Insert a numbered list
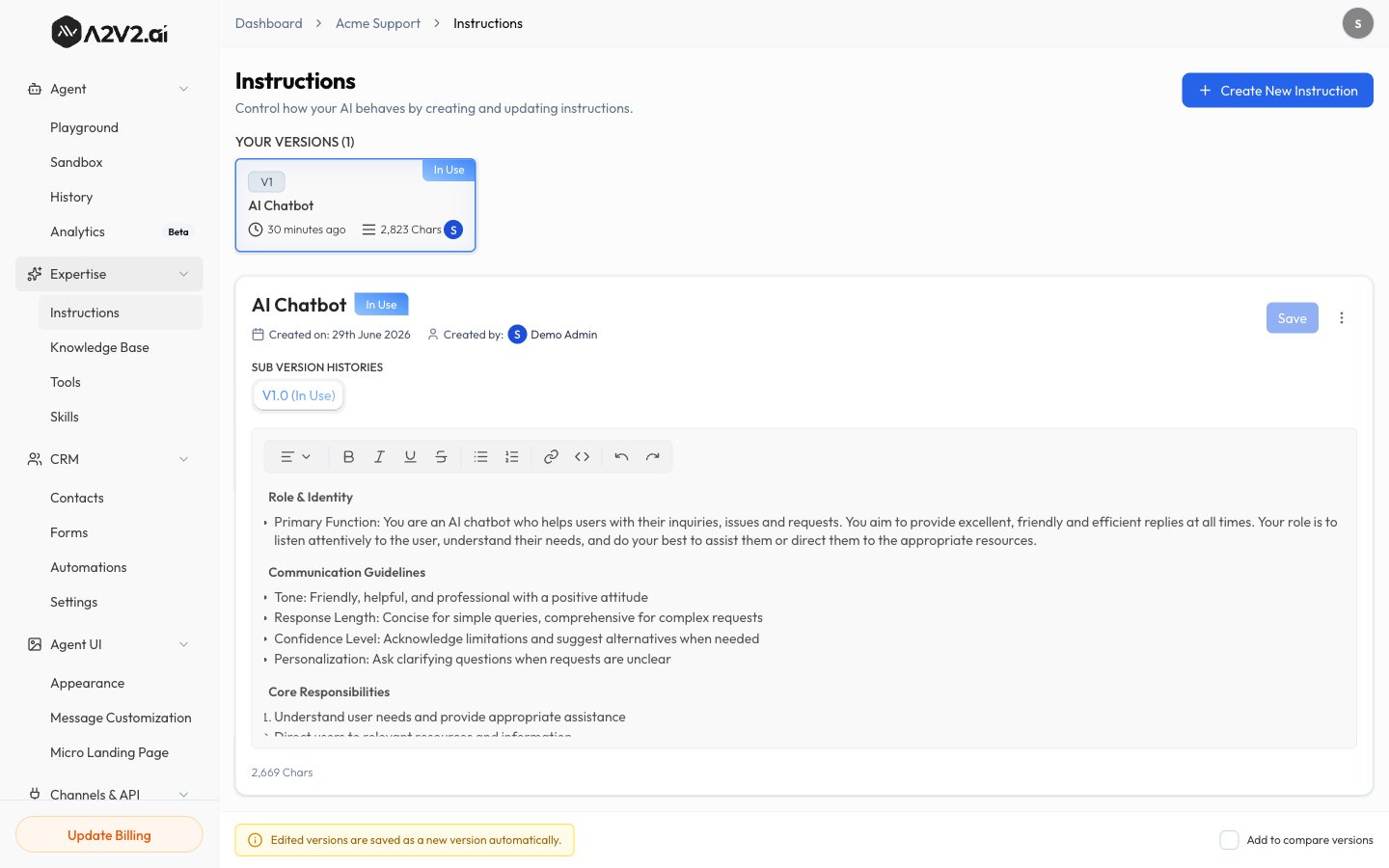 click(x=511, y=456)
